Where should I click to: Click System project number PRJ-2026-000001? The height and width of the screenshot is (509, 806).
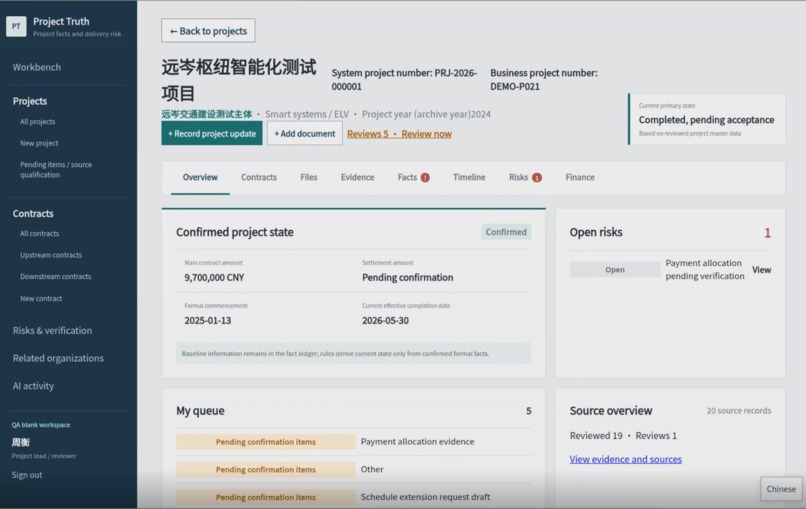[404, 80]
